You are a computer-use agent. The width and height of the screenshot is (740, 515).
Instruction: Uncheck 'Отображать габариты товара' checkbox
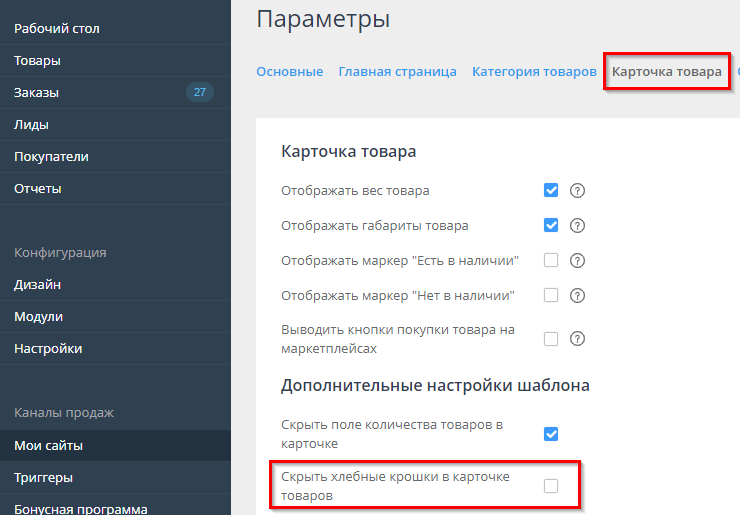click(551, 226)
